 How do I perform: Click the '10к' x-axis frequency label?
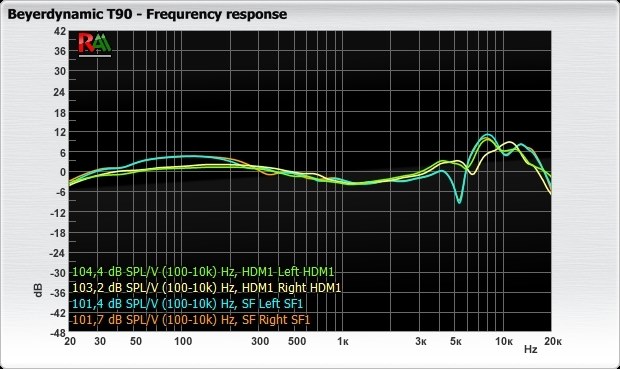tap(504, 341)
